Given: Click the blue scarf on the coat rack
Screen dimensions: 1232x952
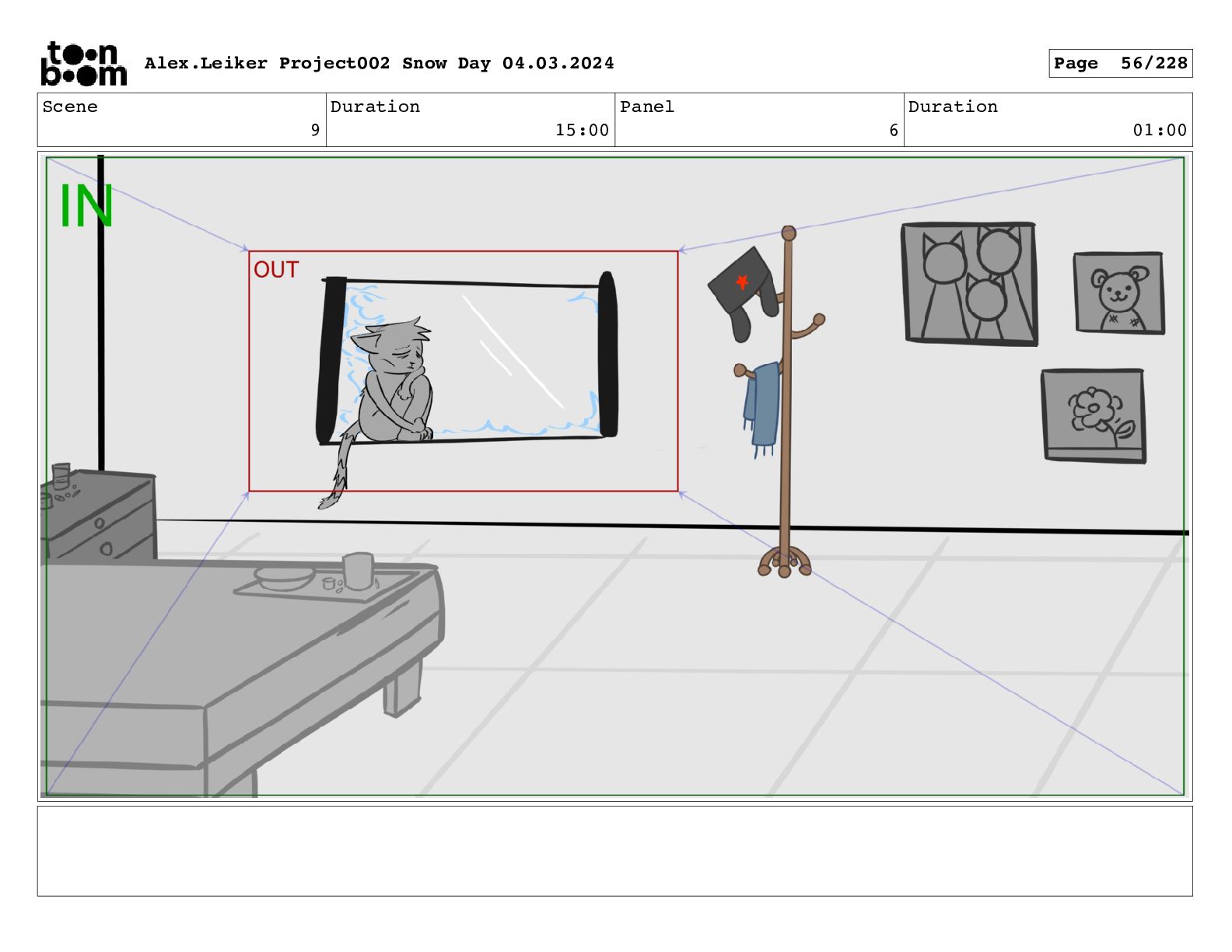Looking at the screenshot, I should pos(761,410).
